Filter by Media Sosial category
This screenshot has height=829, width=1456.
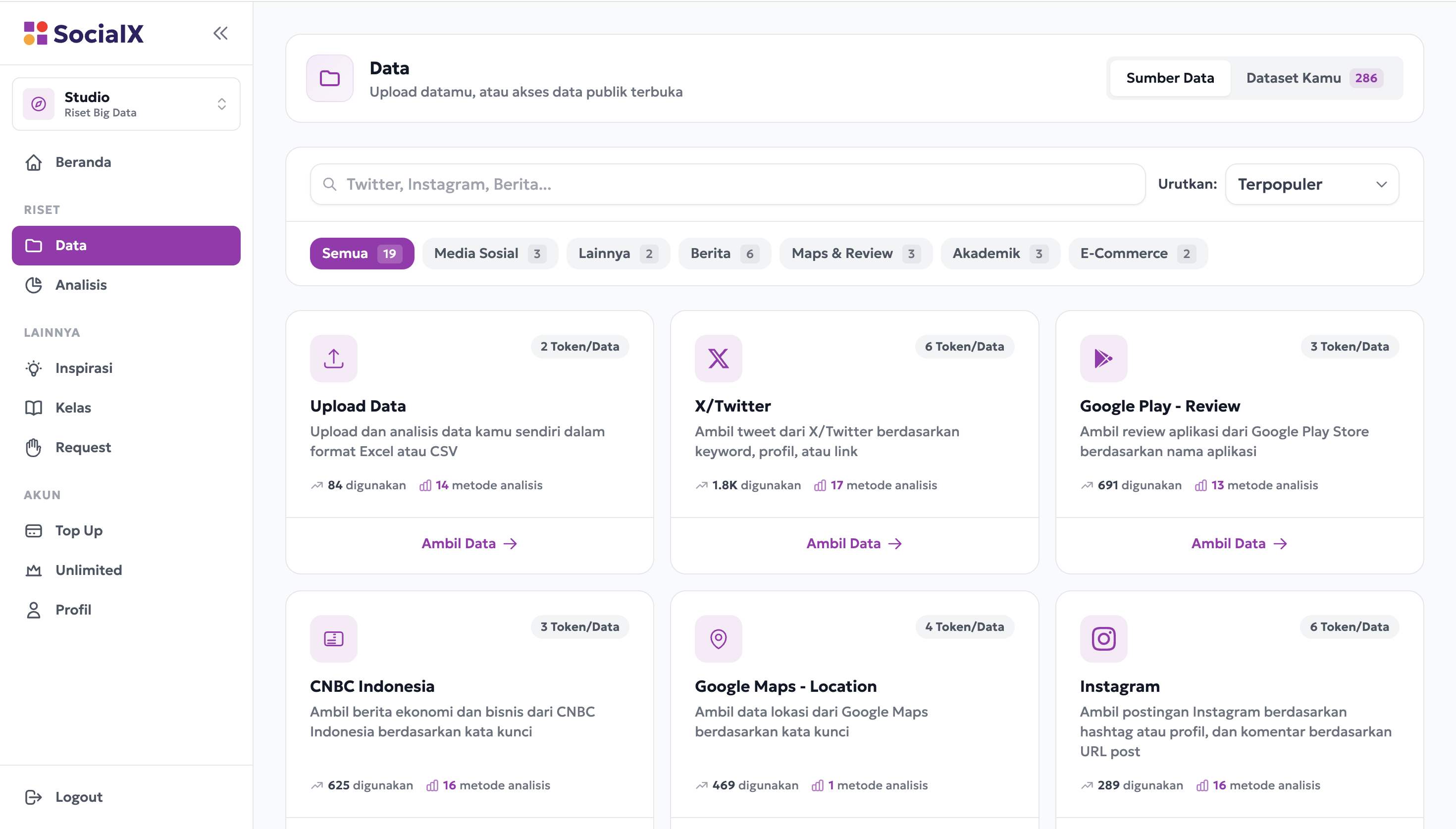point(489,254)
